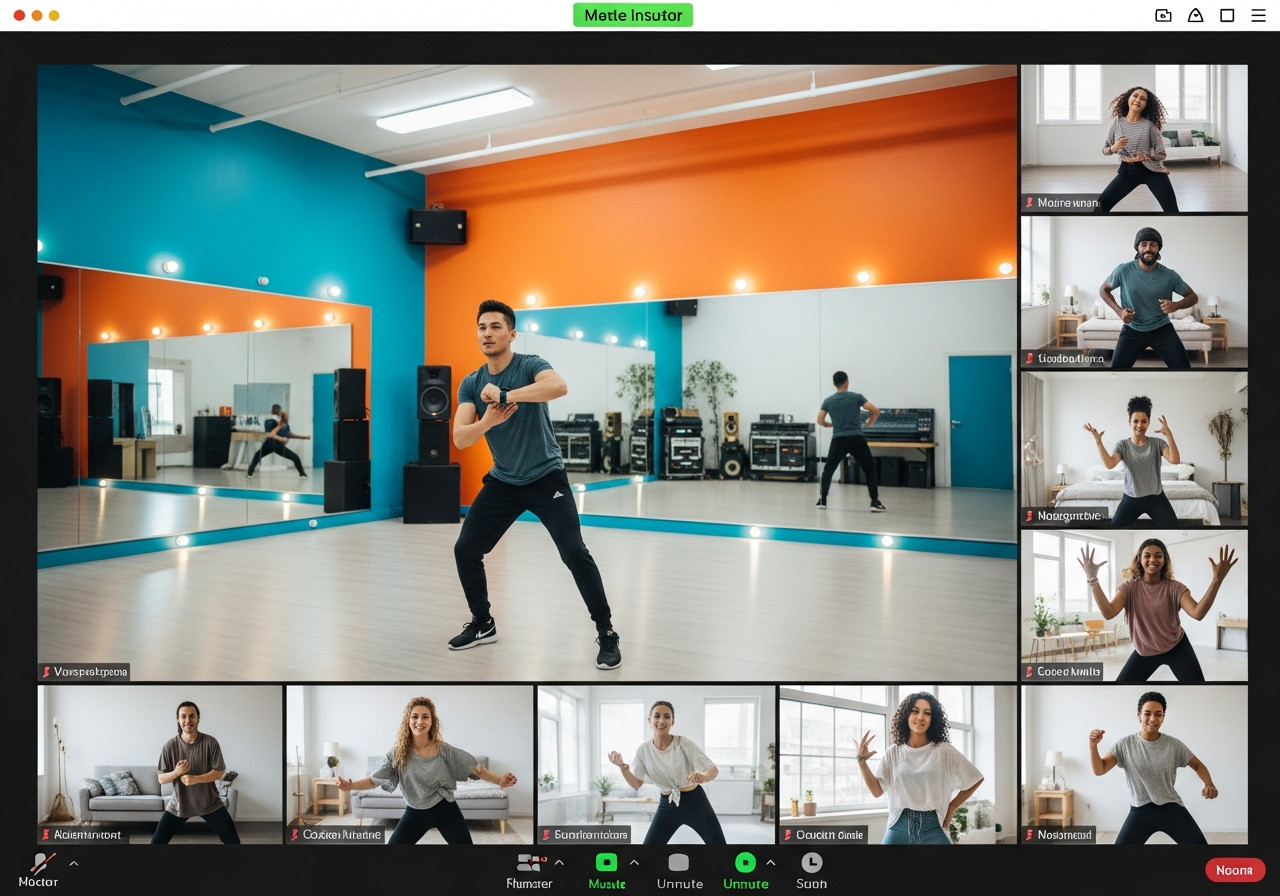Click the muted microphone icon labeled Moctor

click(41, 864)
